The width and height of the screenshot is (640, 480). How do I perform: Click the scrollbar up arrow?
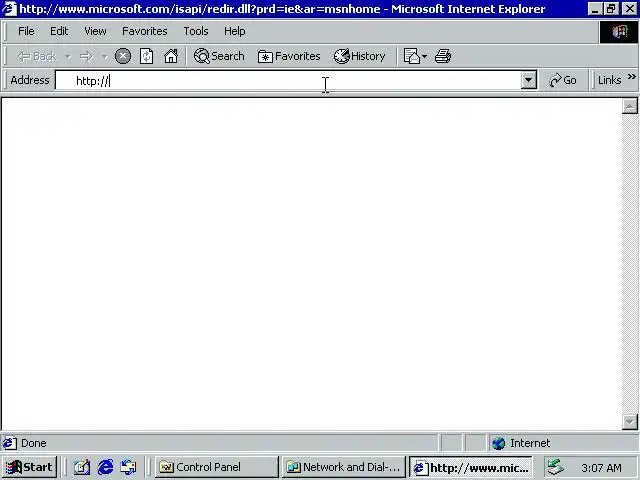[x=630, y=106]
